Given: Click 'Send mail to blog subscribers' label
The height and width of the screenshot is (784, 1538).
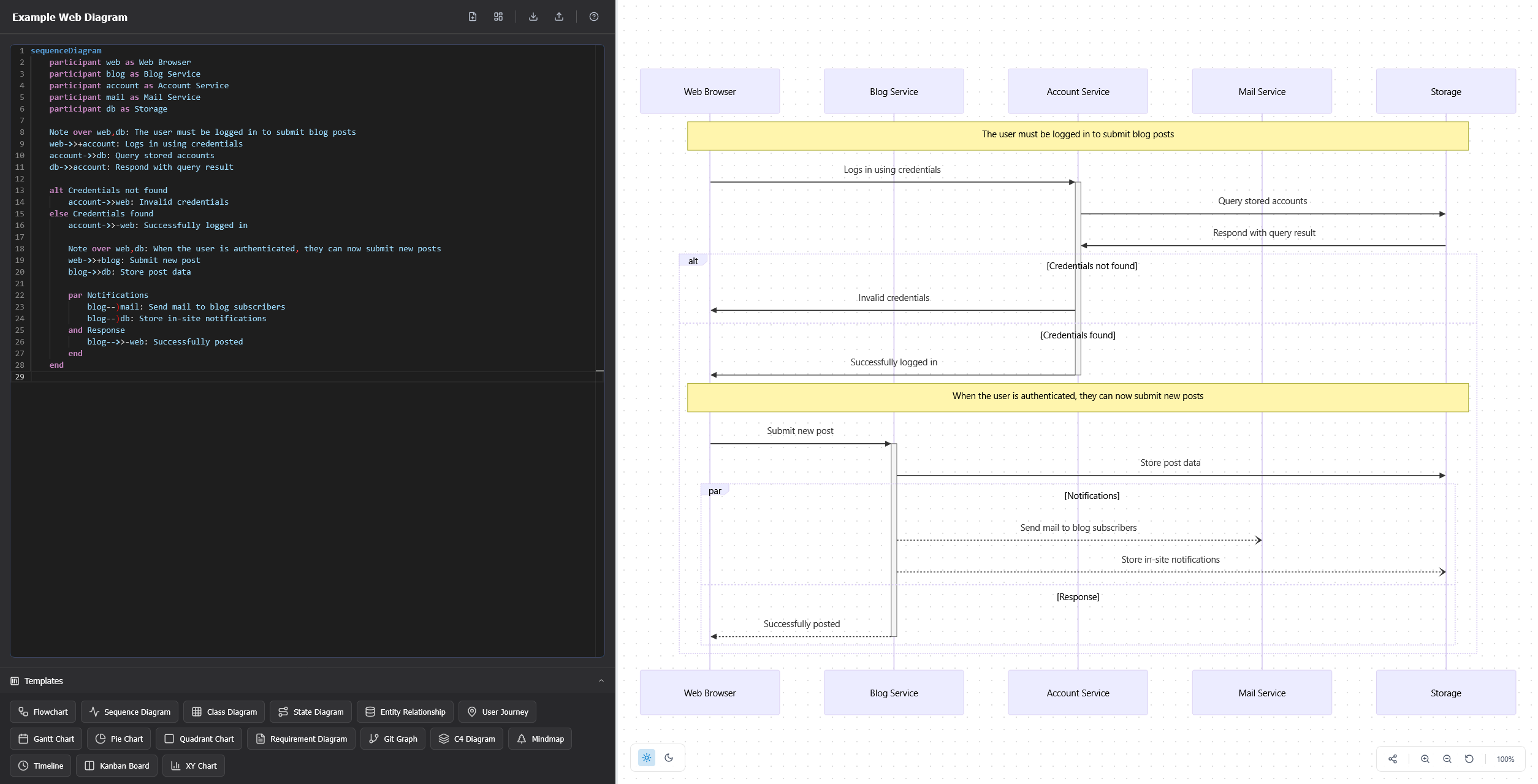Looking at the screenshot, I should click(1078, 528).
